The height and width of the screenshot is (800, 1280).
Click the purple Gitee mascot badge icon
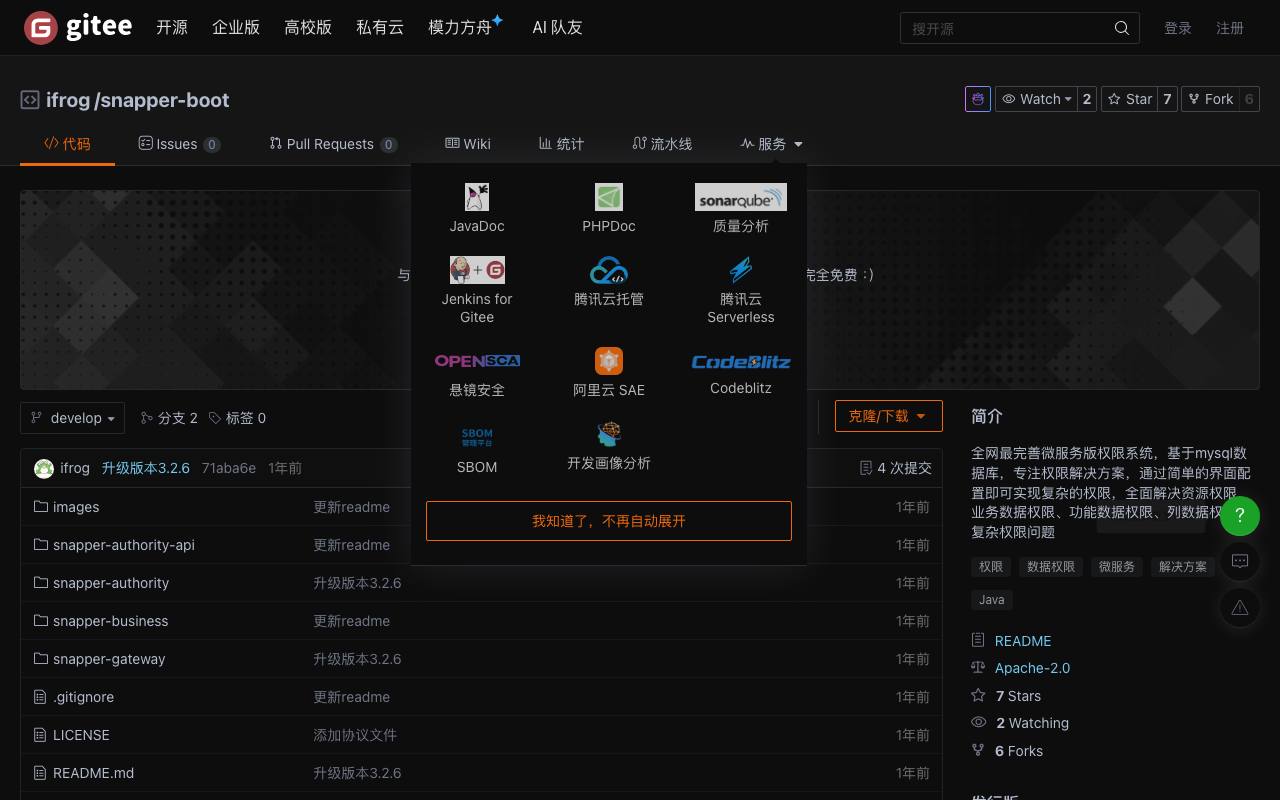[978, 99]
